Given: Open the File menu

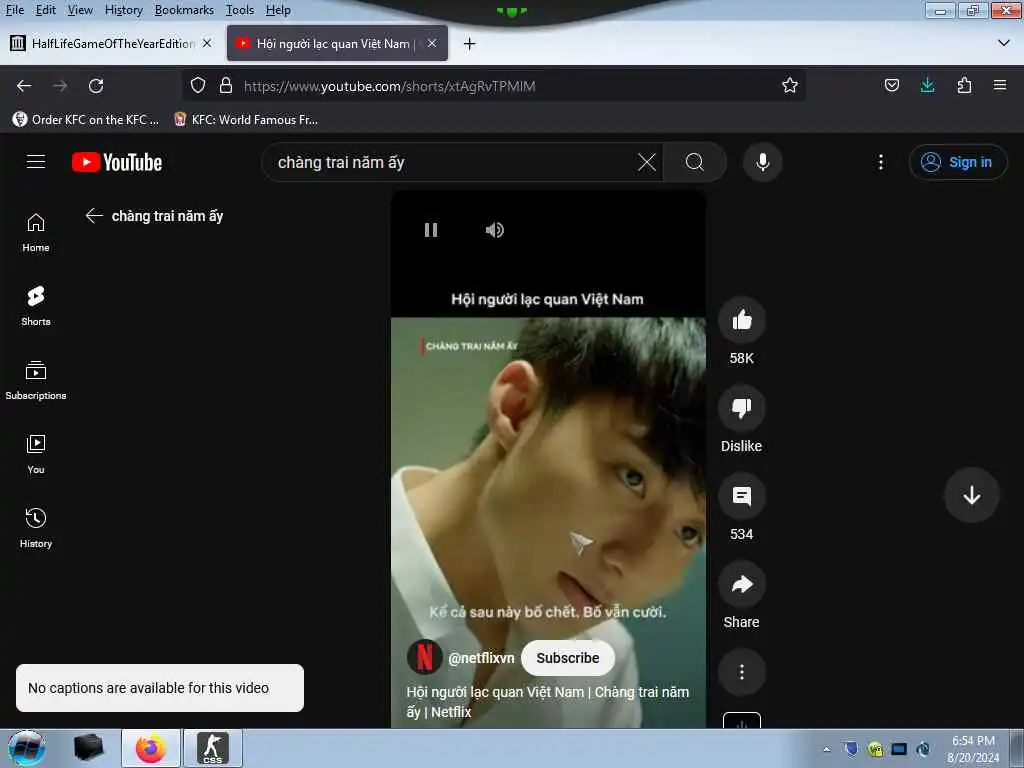Looking at the screenshot, I should point(14,10).
